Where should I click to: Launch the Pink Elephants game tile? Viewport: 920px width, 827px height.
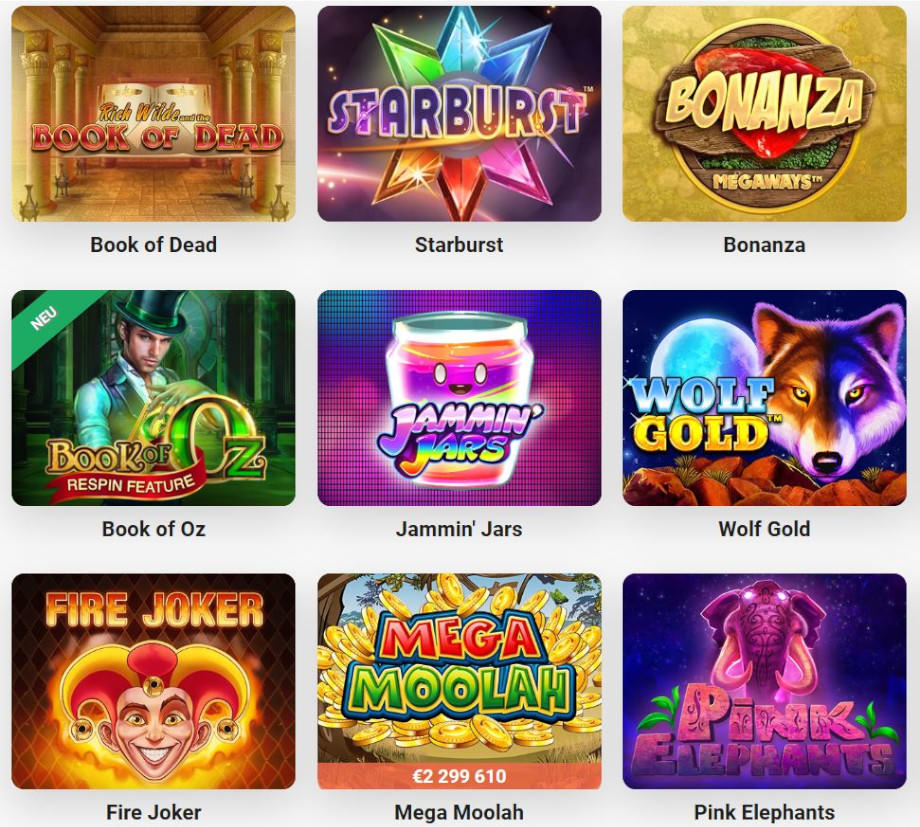[x=765, y=681]
